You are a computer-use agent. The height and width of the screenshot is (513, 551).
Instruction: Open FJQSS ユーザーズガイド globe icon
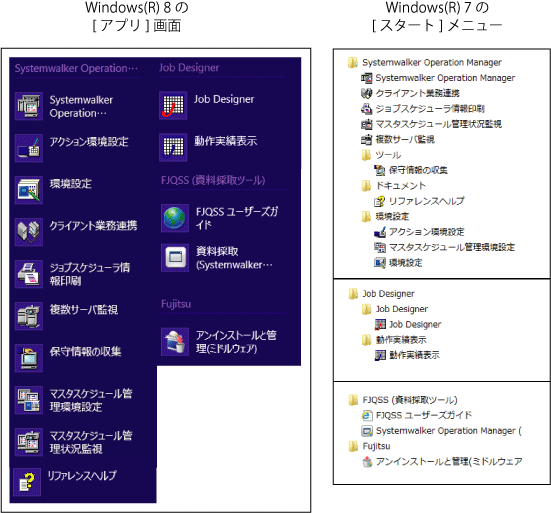click(x=175, y=218)
